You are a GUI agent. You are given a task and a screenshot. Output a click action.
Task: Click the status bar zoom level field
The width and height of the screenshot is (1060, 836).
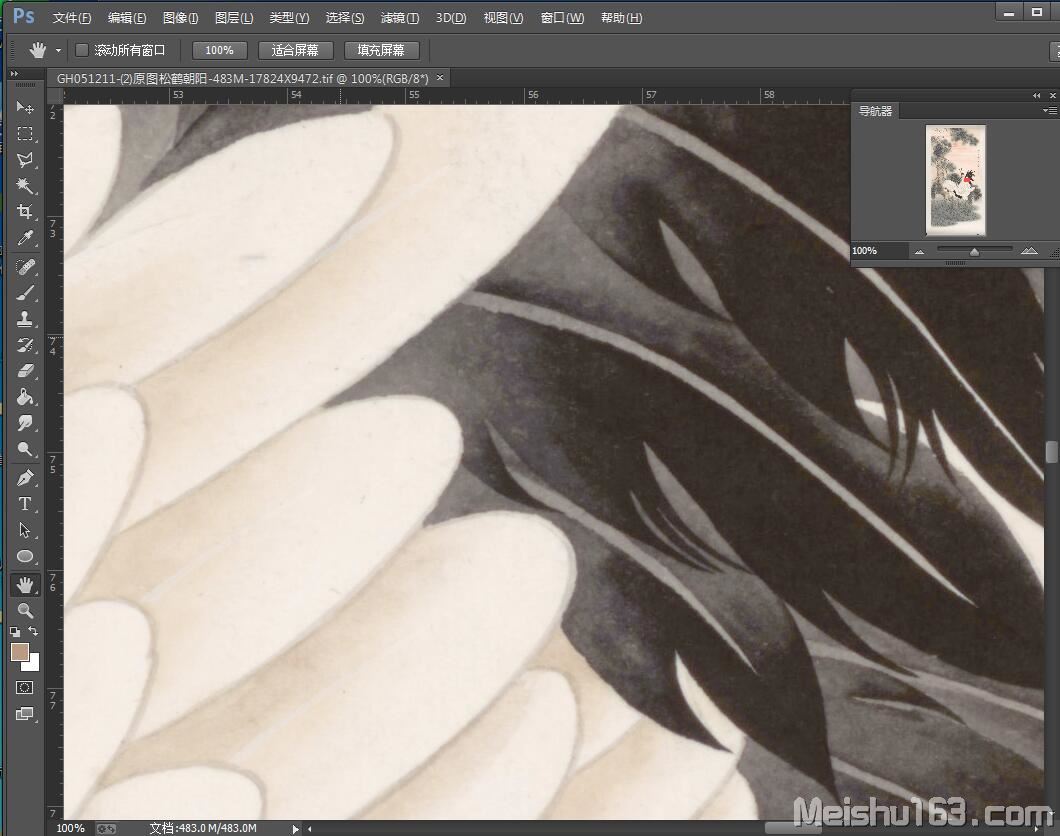pyautogui.click(x=72, y=829)
